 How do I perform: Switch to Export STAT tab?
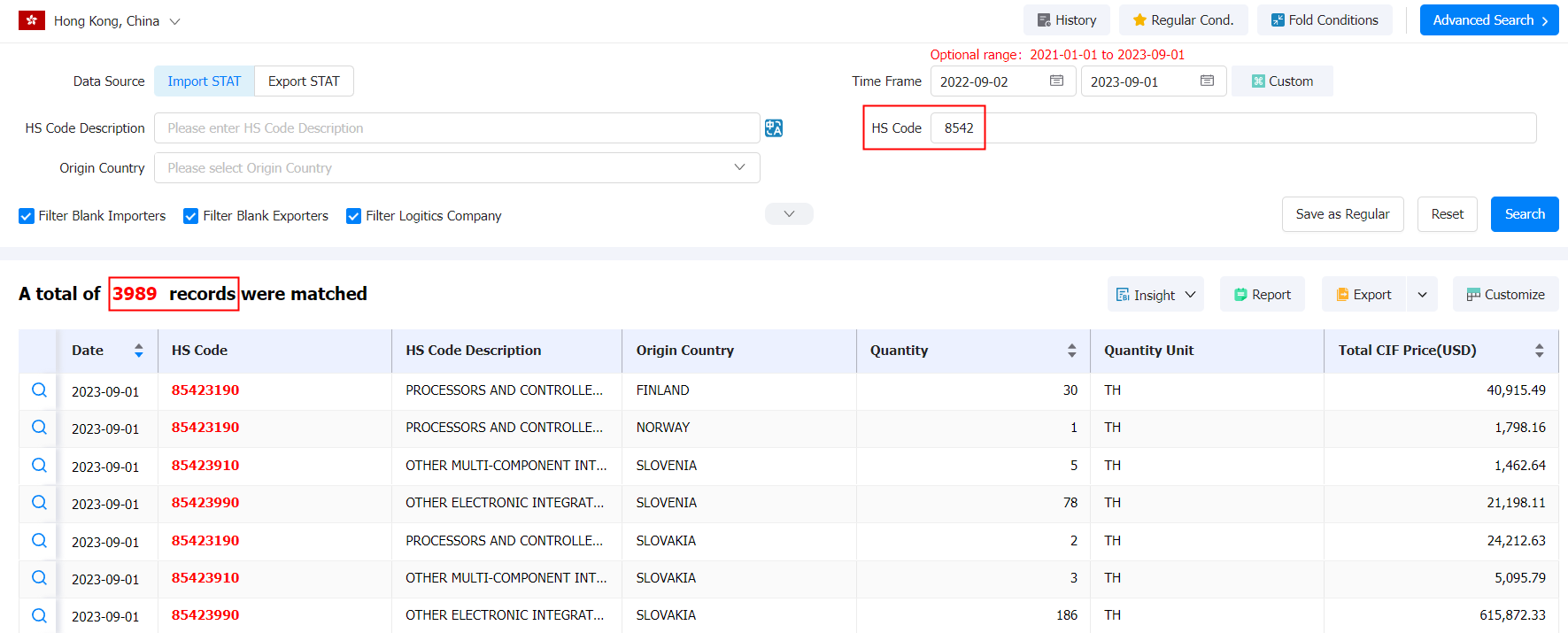tap(304, 81)
